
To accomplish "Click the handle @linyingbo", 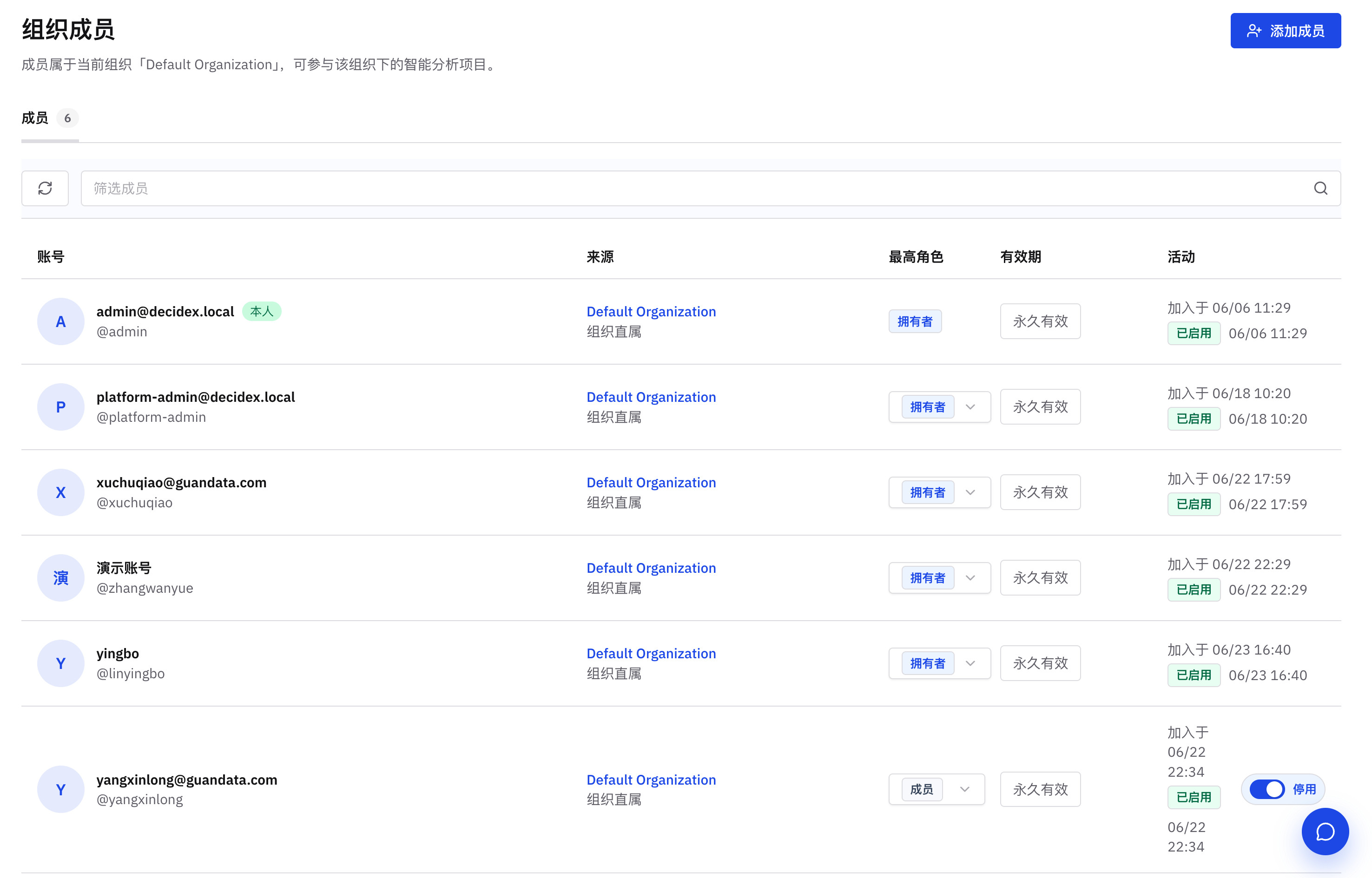I will 131,673.
